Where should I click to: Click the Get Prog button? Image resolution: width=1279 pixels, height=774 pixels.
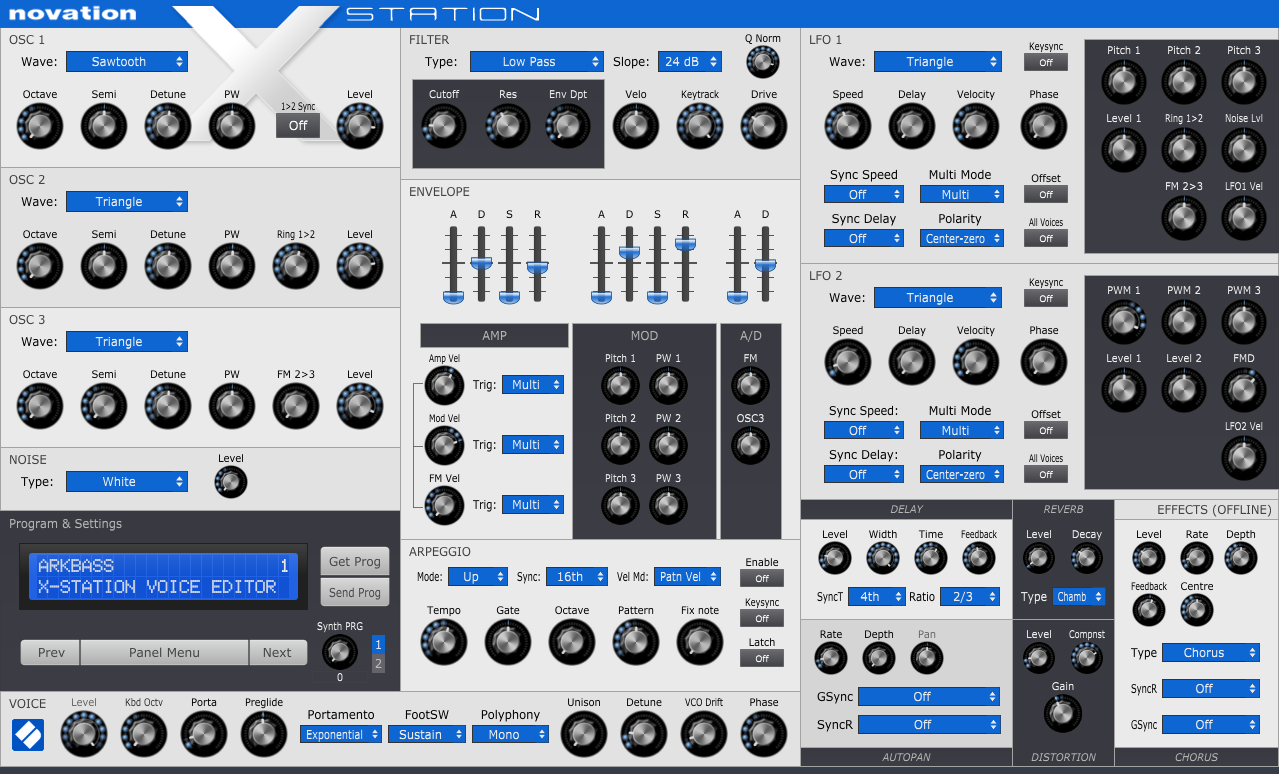click(354, 561)
